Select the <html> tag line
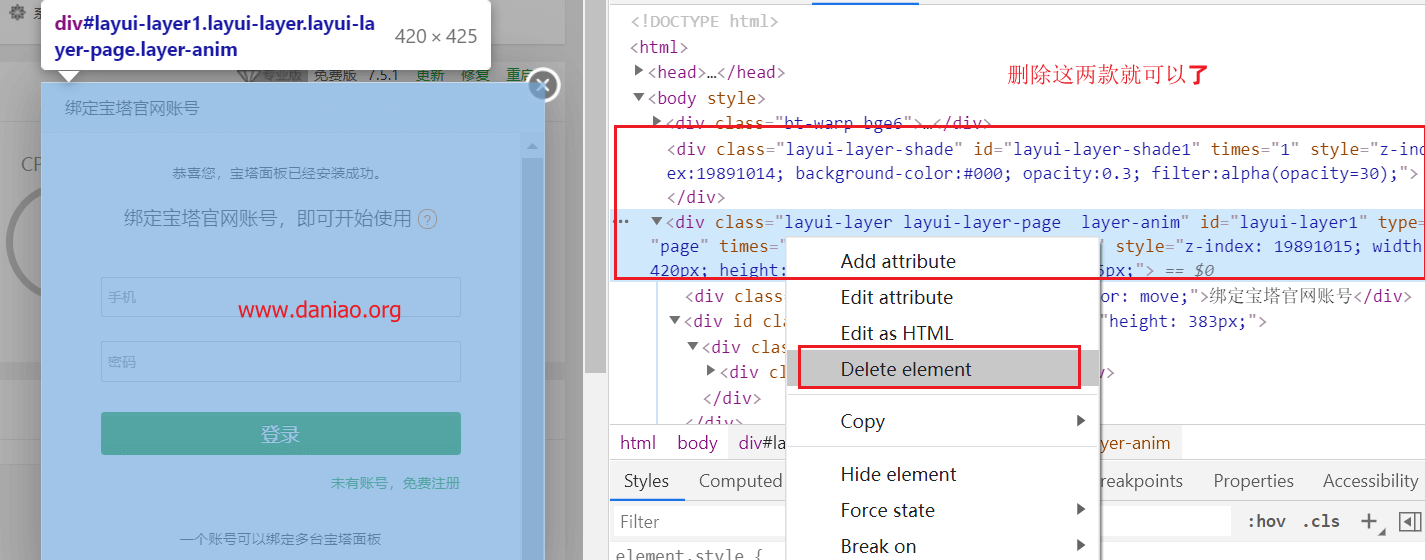 click(x=659, y=47)
